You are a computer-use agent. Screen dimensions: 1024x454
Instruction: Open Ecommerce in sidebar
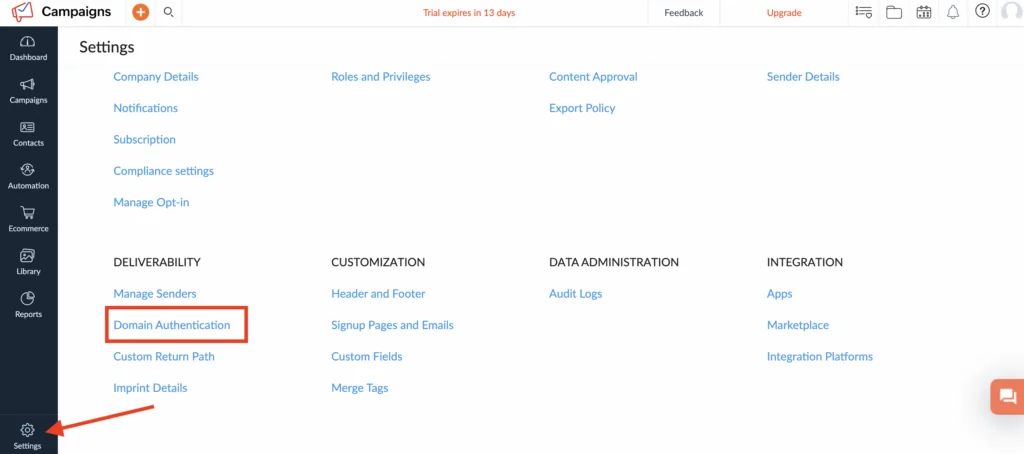tap(28, 220)
